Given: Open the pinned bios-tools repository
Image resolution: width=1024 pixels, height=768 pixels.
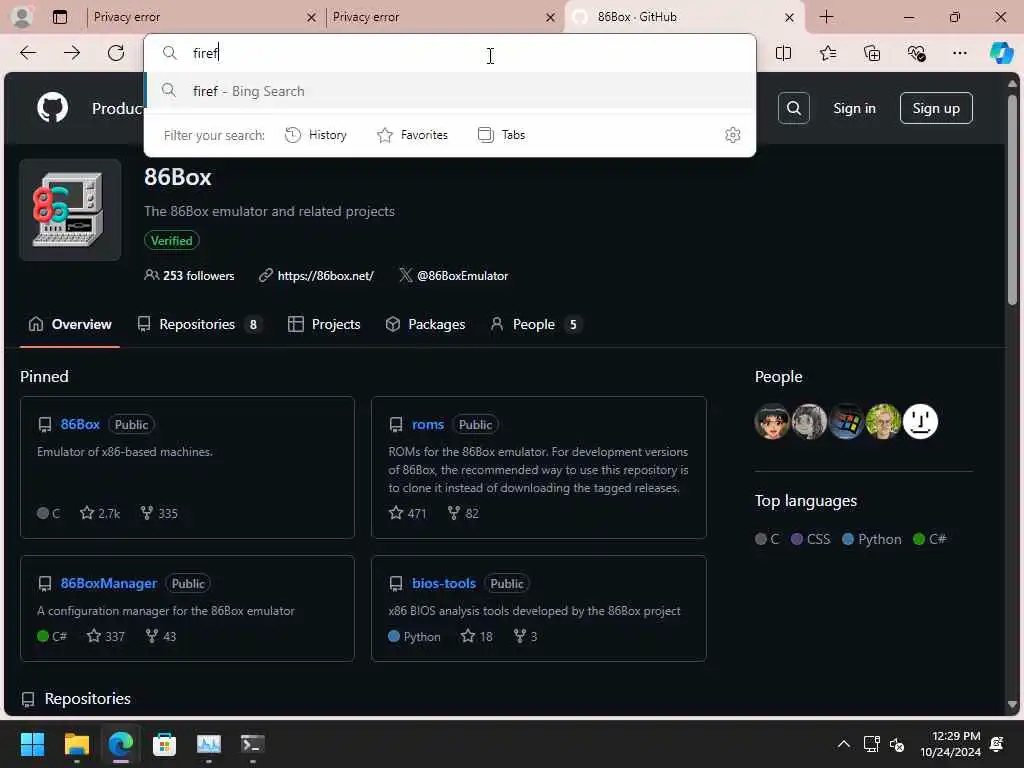Looking at the screenshot, I should [443, 583].
